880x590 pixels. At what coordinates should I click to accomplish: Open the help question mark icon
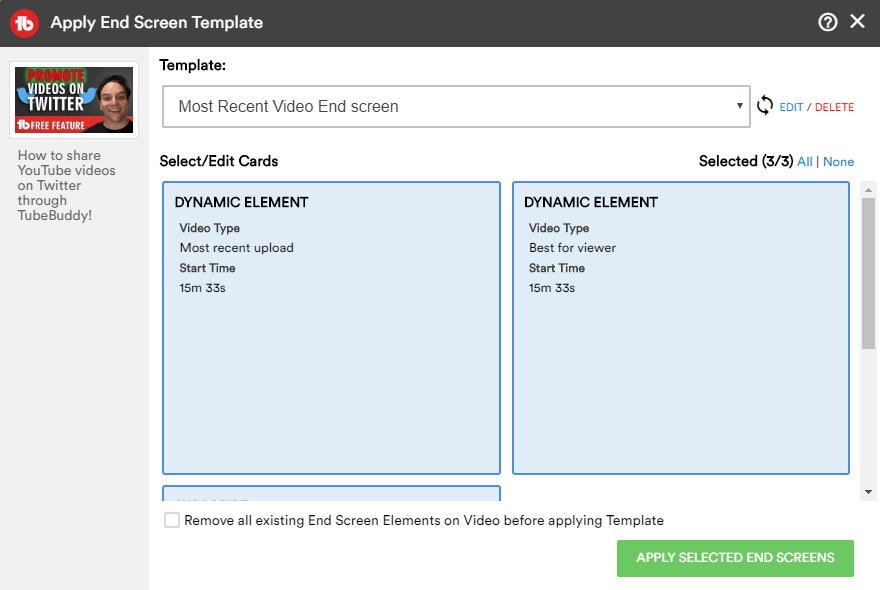click(x=827, y=22)
